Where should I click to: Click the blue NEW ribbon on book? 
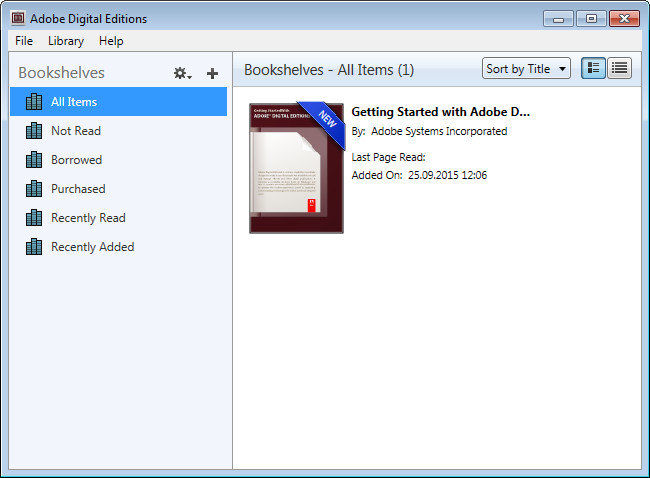(327, 117)
